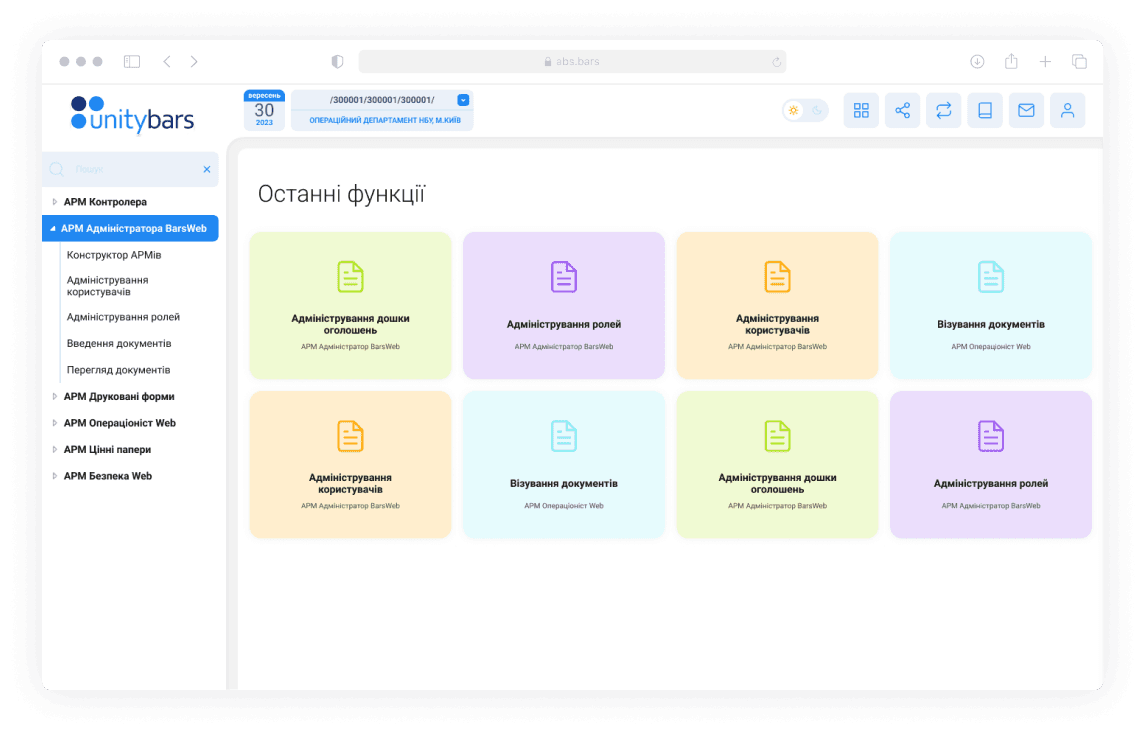Select Конструктор АРМів in sidebar
1145x734 pixels.
click(x=114, y=255)
